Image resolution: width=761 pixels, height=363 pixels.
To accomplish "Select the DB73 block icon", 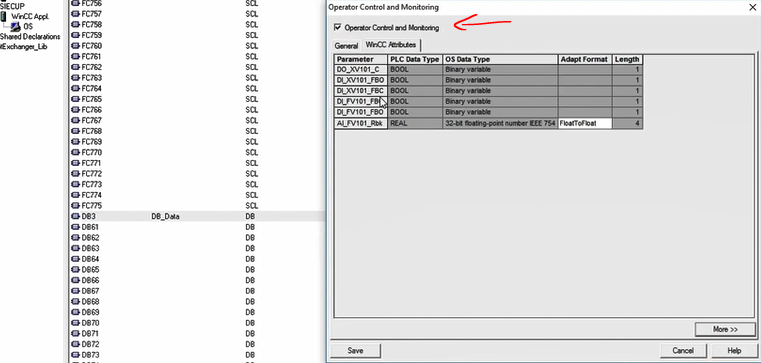I will [75, 355].
